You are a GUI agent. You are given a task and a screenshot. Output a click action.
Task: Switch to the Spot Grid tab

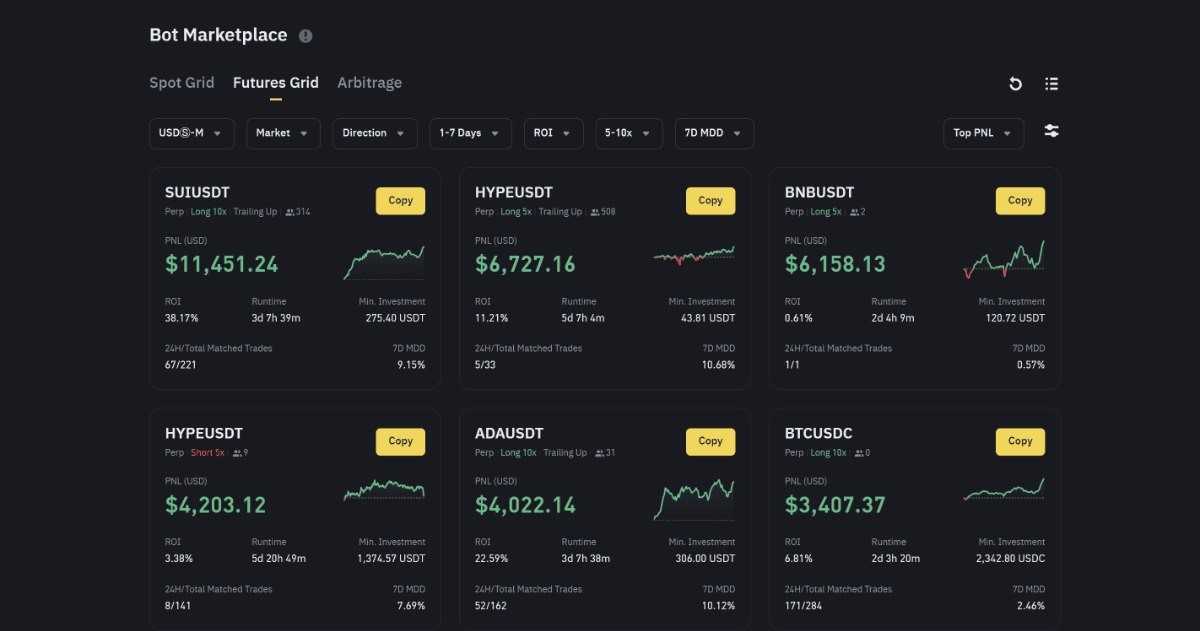(182, 83)
